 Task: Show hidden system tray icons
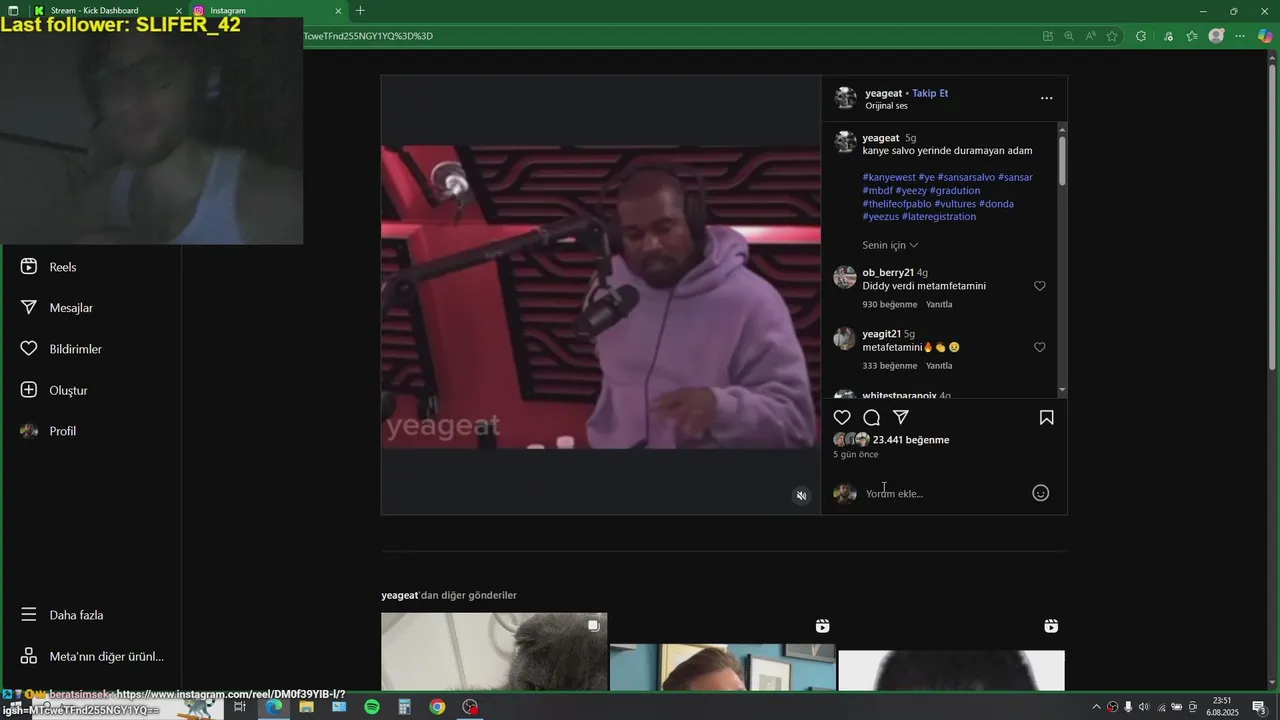click(x=1097, y=707)
